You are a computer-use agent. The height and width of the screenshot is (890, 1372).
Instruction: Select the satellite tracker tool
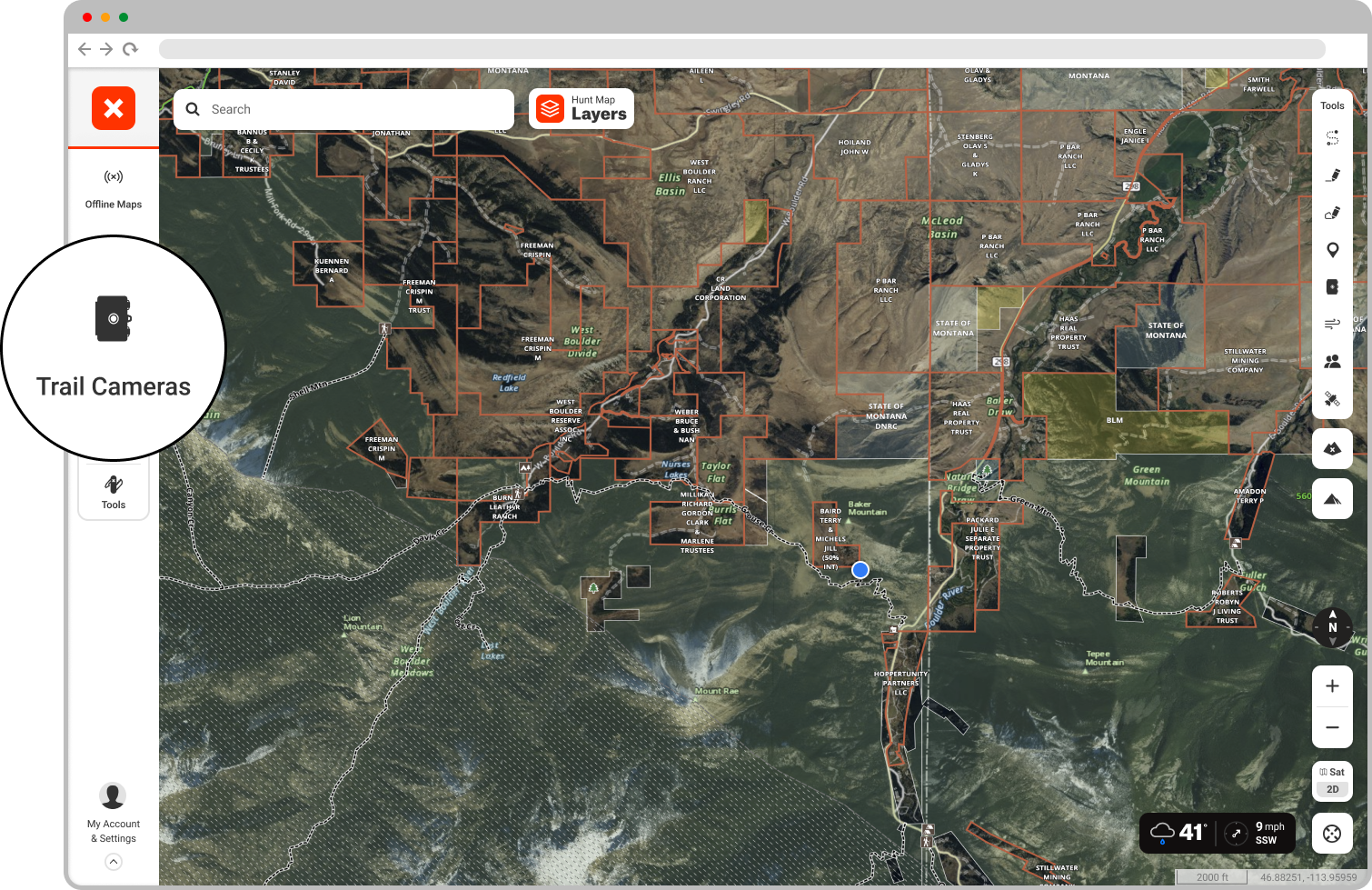pos(1332,398)
